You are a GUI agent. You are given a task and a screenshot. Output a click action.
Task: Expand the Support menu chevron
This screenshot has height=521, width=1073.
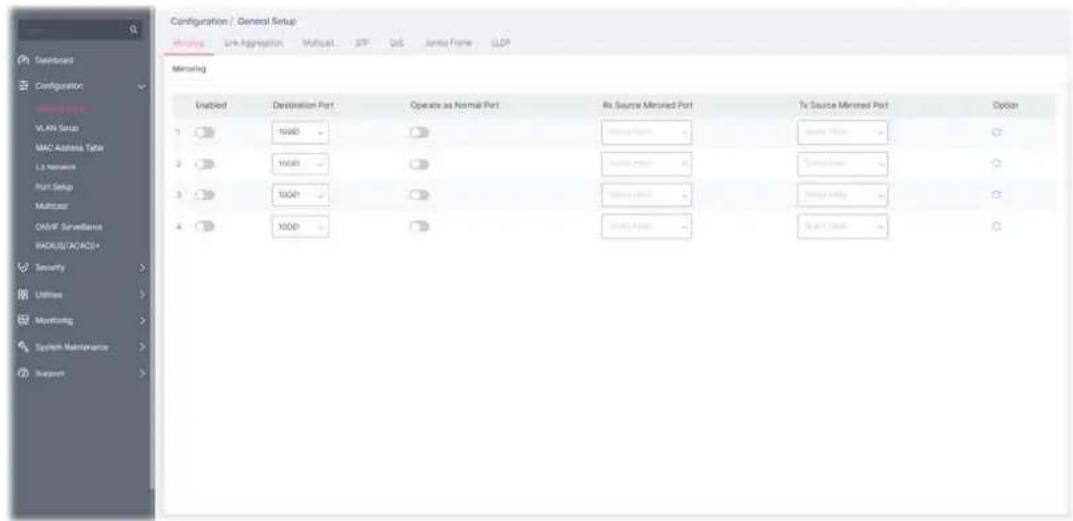coord(142,374)
